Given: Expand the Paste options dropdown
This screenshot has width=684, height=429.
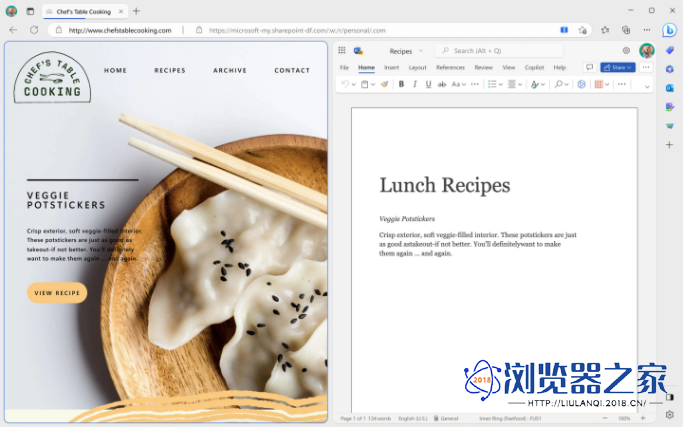Looking at the screenshot, I should point(373,85).
